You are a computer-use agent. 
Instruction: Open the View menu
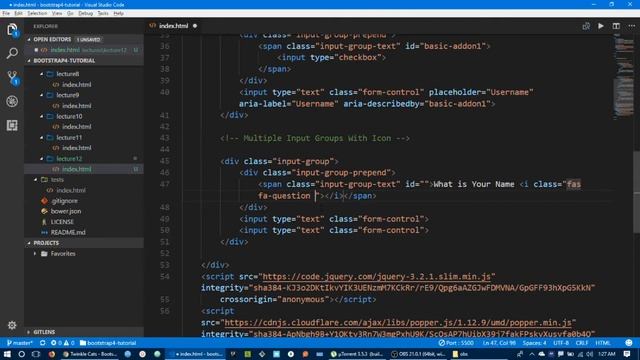click(57, 13)
